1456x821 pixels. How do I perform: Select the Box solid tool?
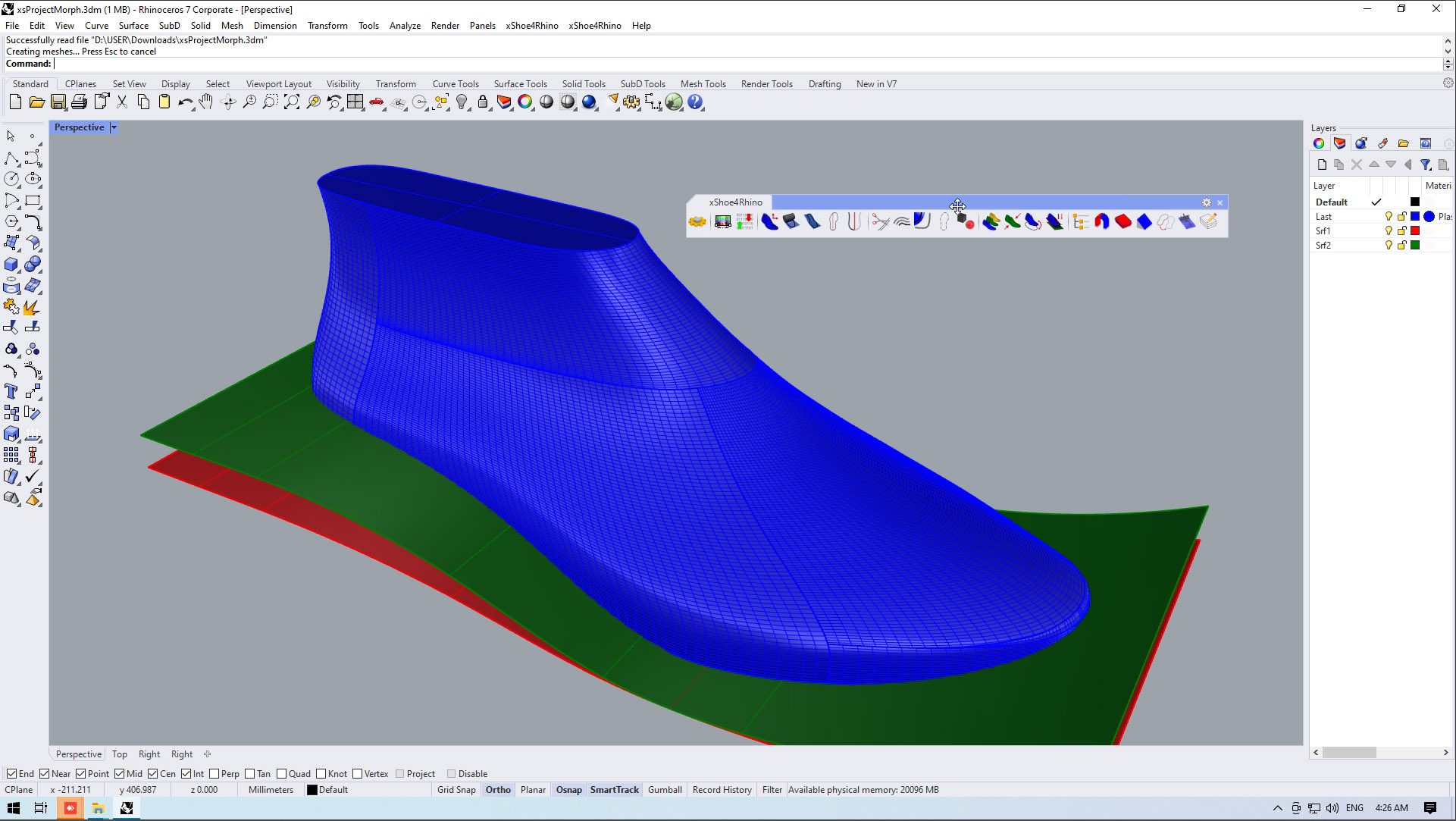(11, 265)
